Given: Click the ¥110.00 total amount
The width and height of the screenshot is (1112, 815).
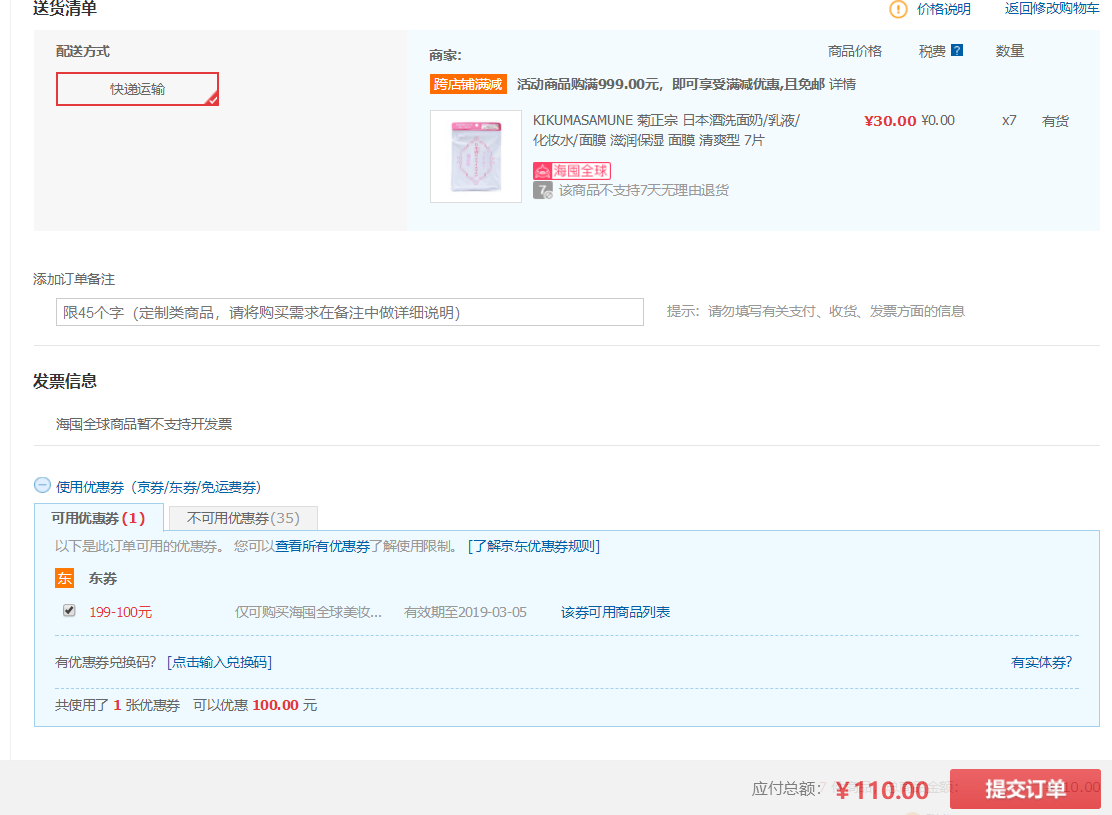Looking at the screenshot, I should (x=882, y=790).
